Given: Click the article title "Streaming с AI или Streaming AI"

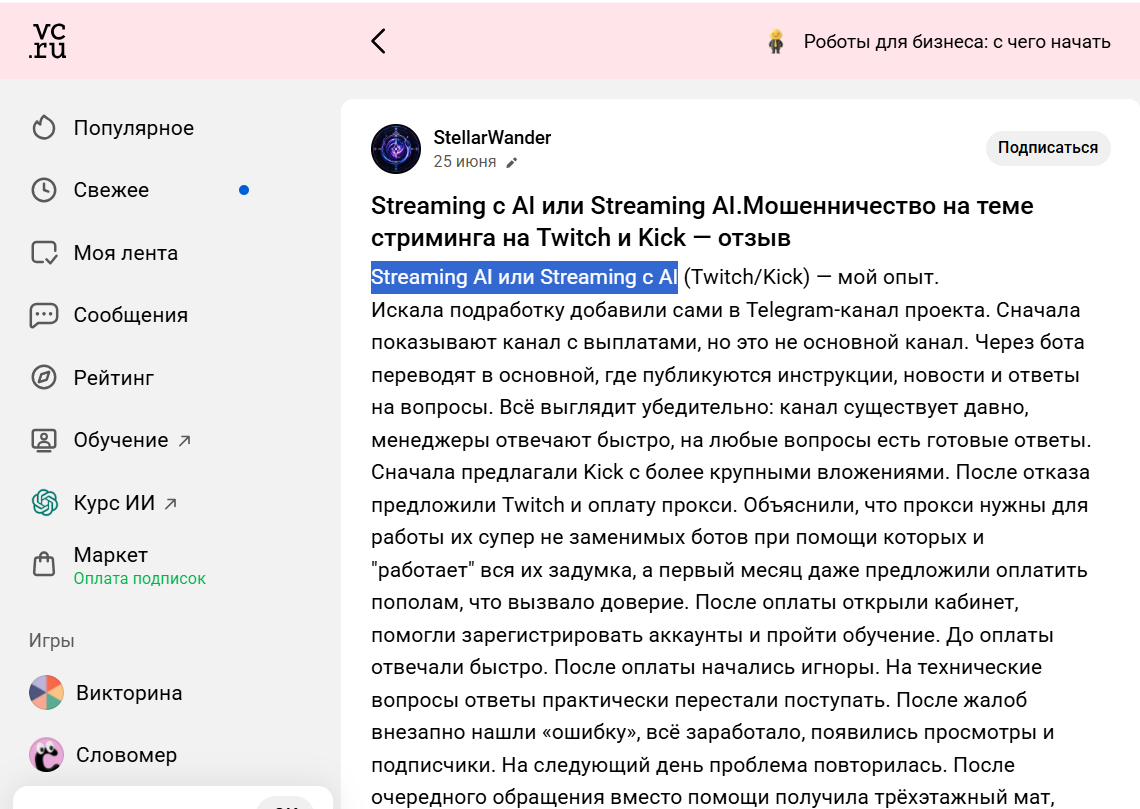Looking at the screenshot, I should pyautogui.click(x=555, y=206).
